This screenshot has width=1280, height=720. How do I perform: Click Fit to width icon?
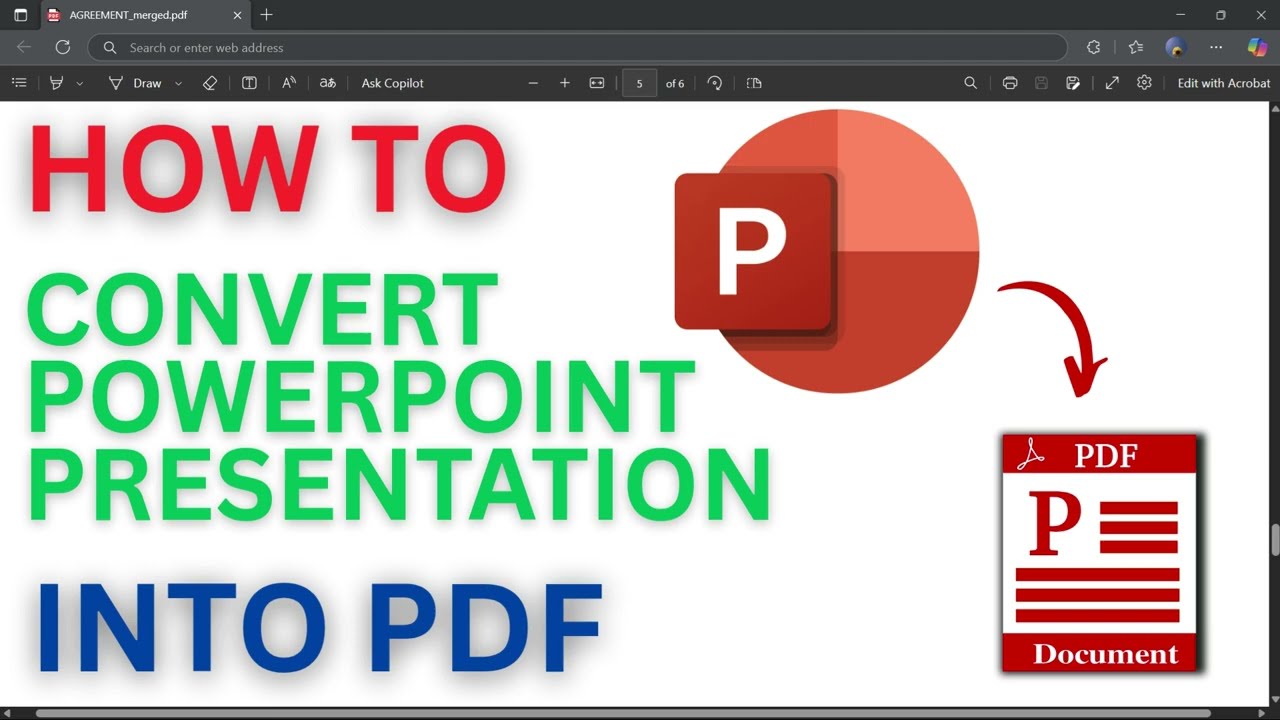(x=597, y=83)
